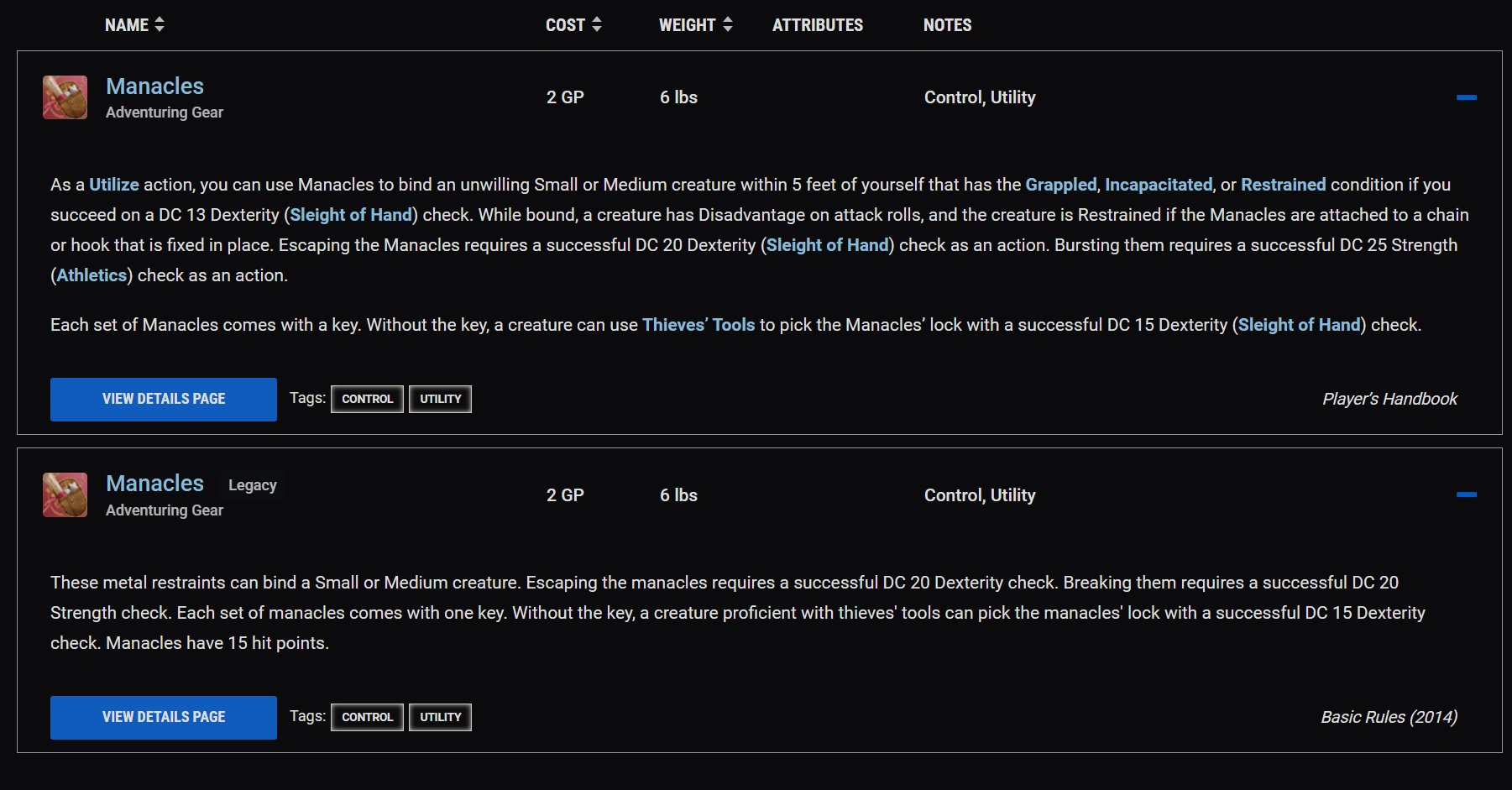Open the Utilize action link
This screenshot has height=790, width=1512.
click(x=114, y=185)
